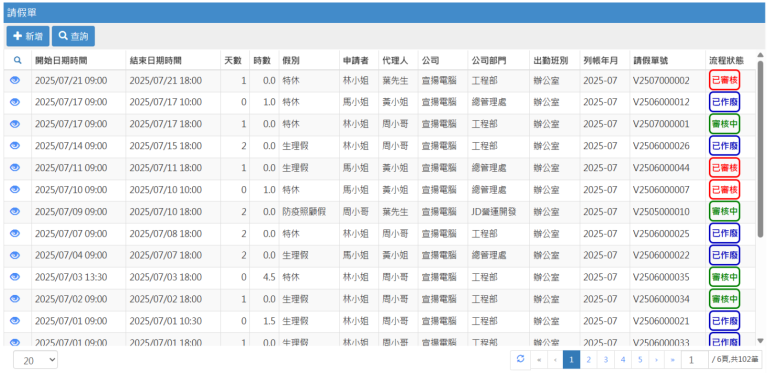Screen dimensions: 768x377
Task: Click the 時數 column header
Action: [262, 61]
